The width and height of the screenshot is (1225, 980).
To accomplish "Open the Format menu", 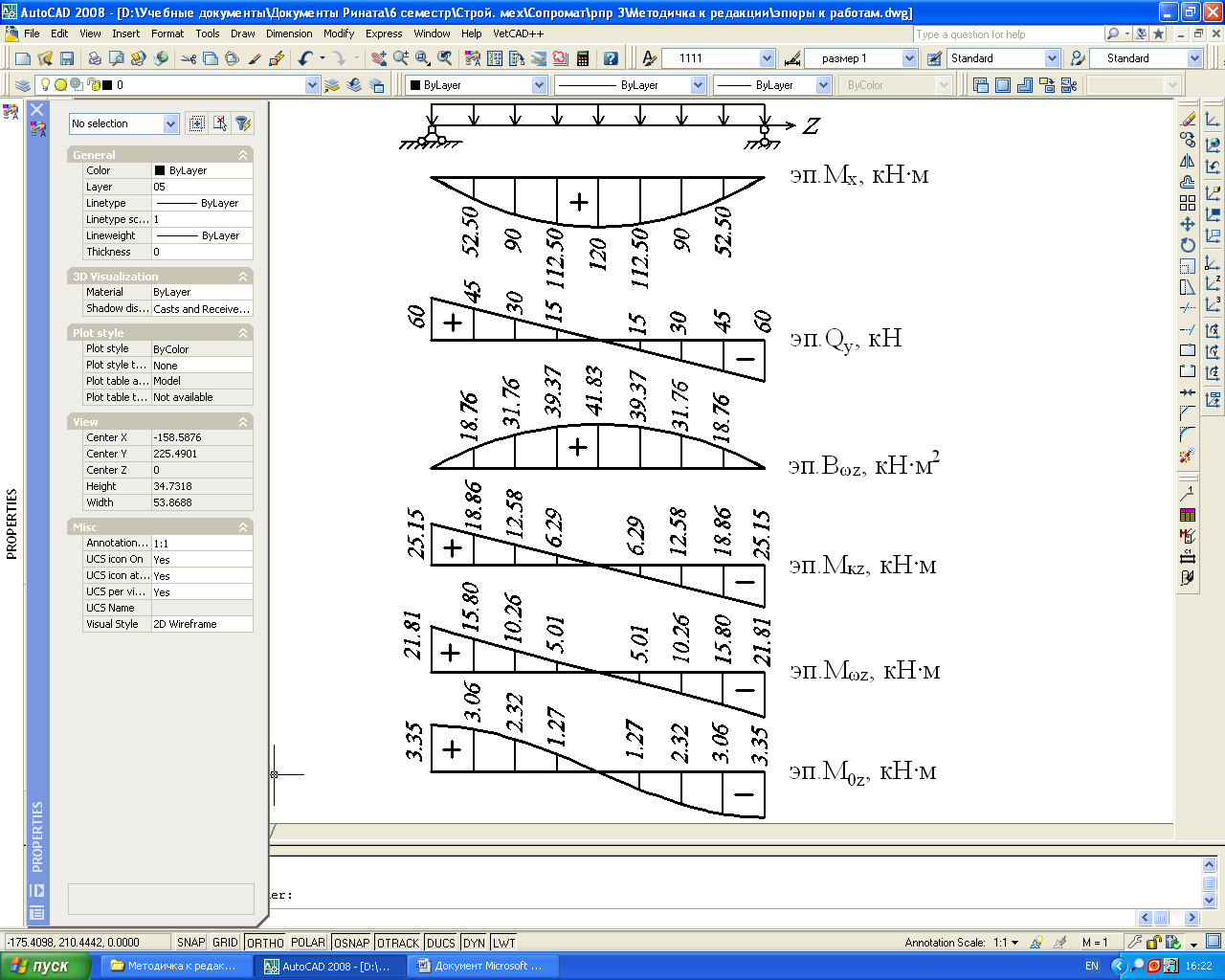I will click(x=167, y=33).
